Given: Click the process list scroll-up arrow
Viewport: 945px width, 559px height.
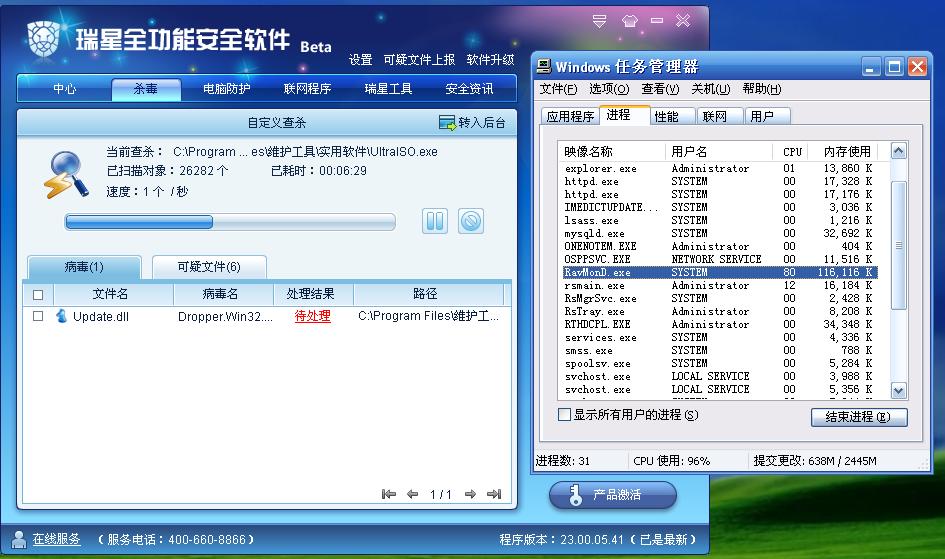Looking at the screenshot, I should pos(898,151).
